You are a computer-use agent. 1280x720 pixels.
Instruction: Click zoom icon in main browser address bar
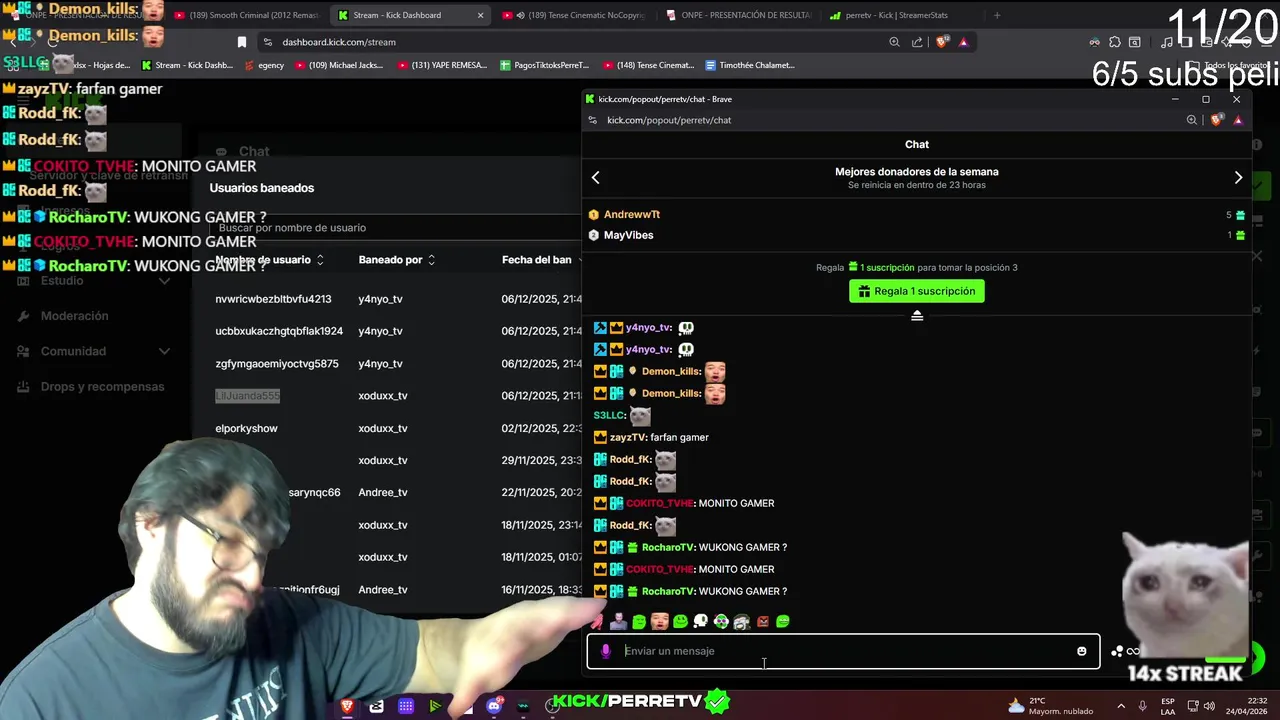click(894, 42)
